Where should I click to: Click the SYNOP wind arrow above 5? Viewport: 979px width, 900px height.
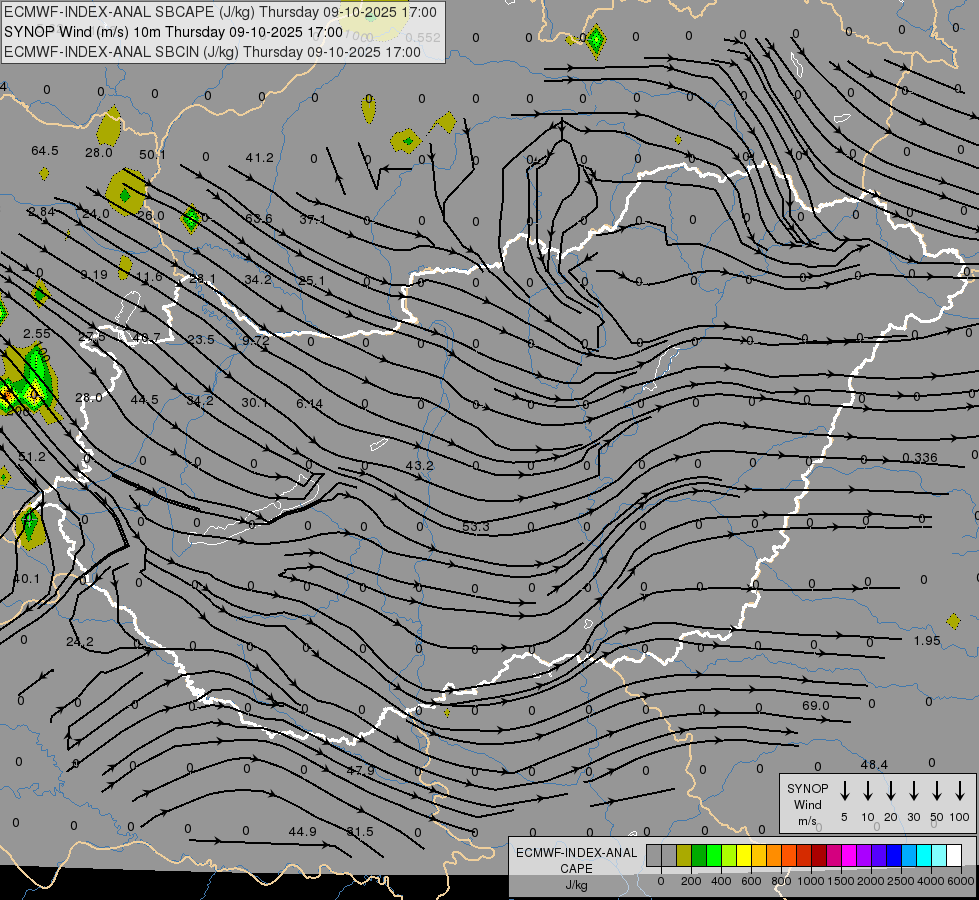(844, 791)
